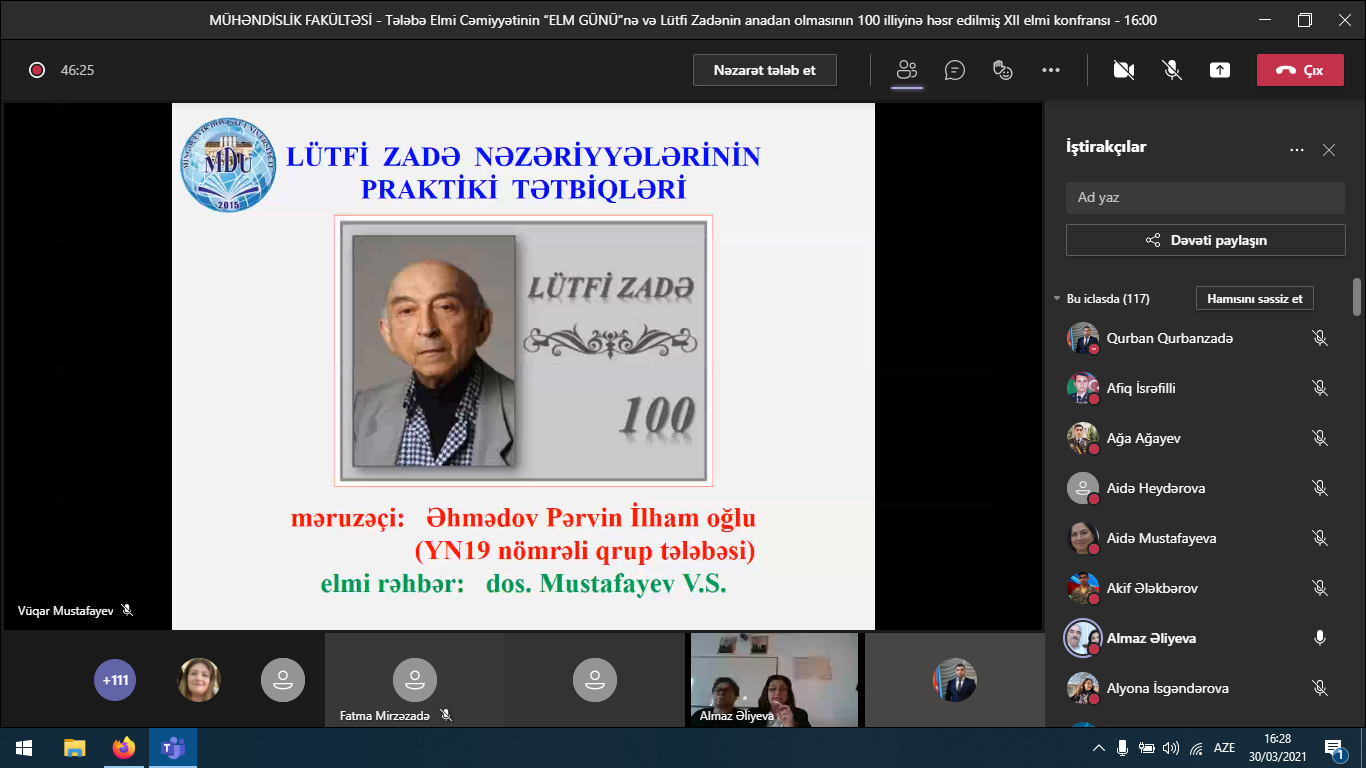Expand the +111 additional participants bubble

(115, 680)
